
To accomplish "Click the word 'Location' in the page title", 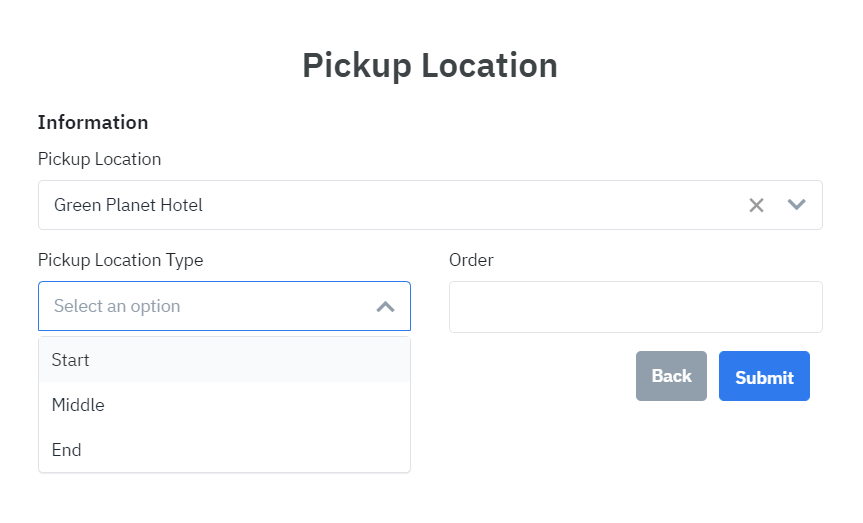I will click(x=489, y=65).
